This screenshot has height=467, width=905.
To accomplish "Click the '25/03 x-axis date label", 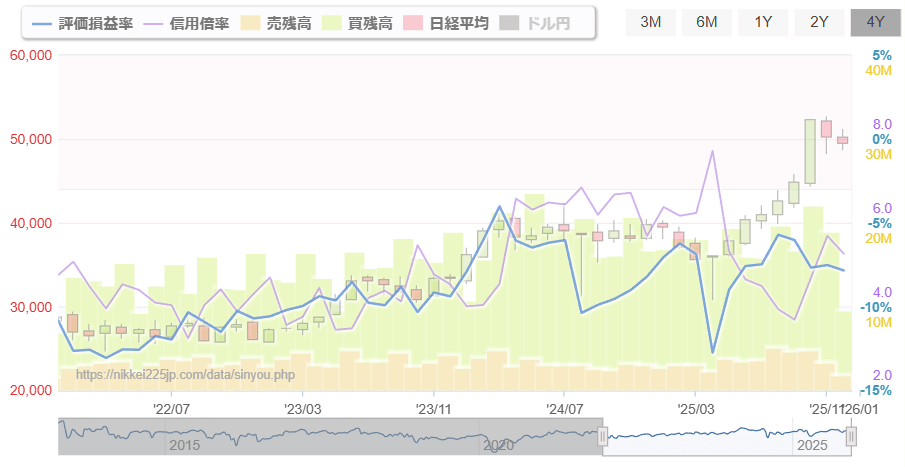I will coord(695,408).
